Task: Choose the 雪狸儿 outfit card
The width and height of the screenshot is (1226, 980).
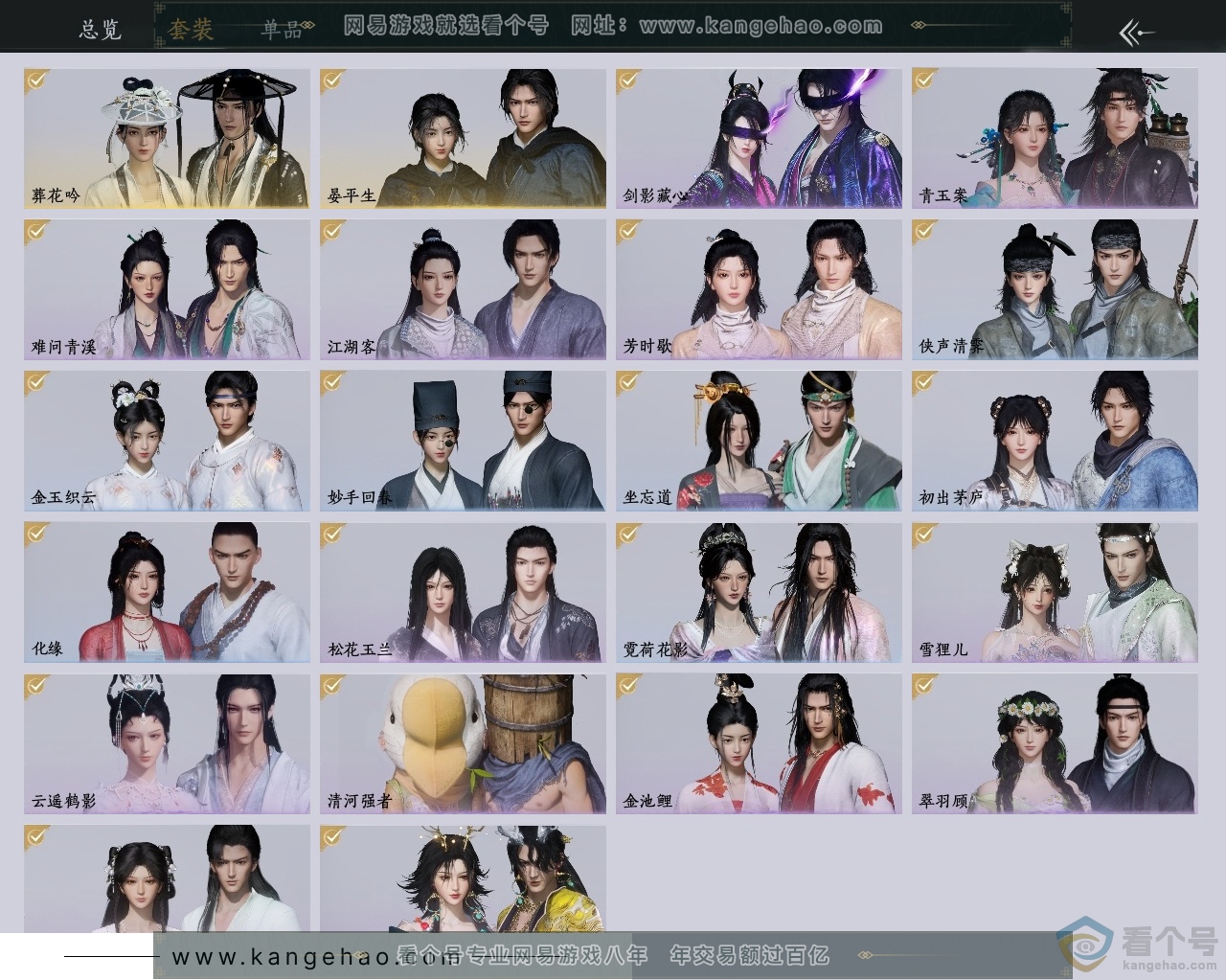Action: click(x=1055, y=592)
